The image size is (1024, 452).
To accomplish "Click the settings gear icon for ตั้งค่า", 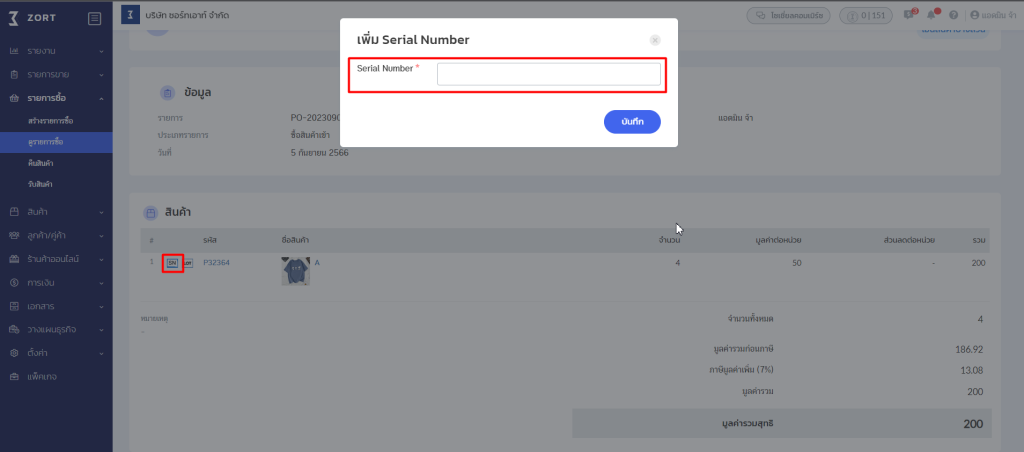I will 14,353.
